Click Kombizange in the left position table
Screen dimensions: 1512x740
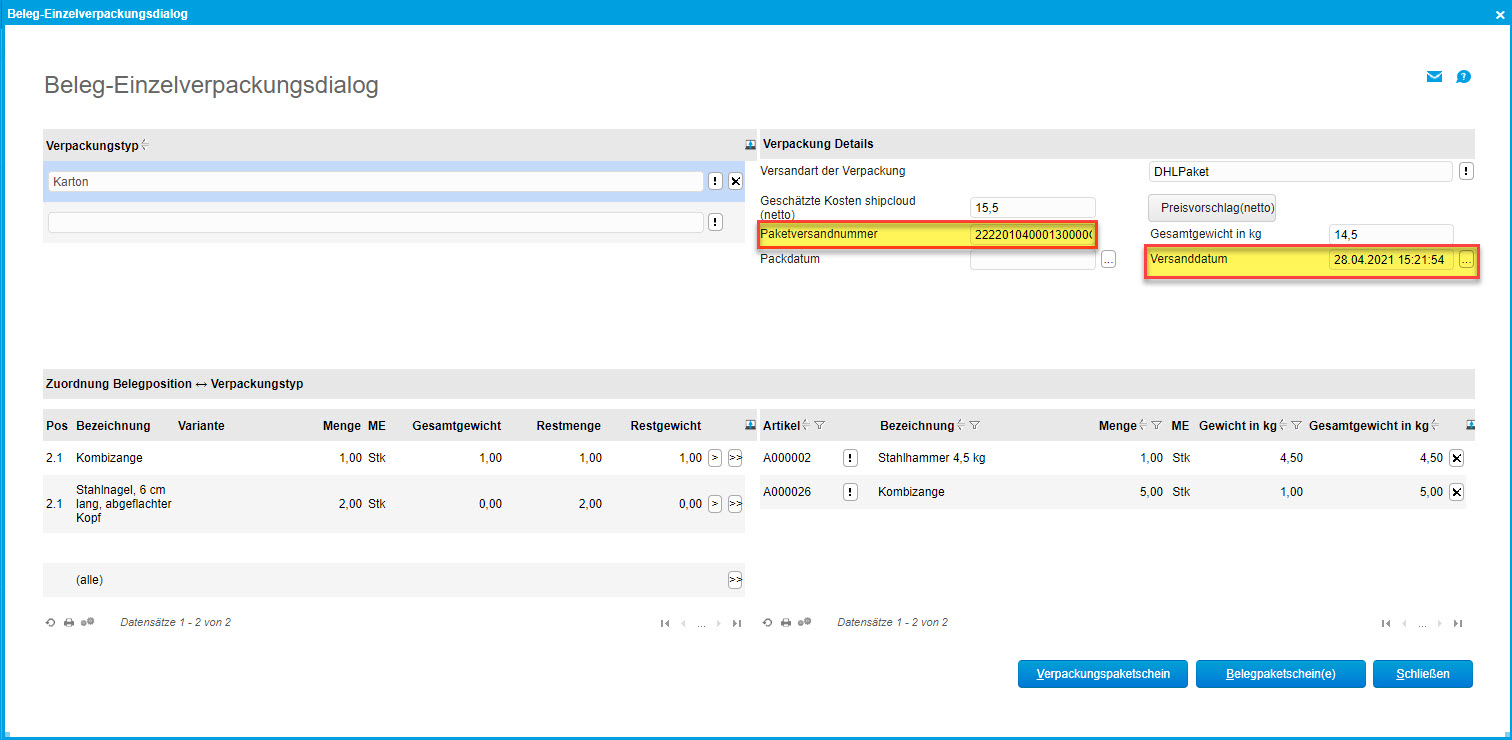pyautogui.click(x=110, y=458)
